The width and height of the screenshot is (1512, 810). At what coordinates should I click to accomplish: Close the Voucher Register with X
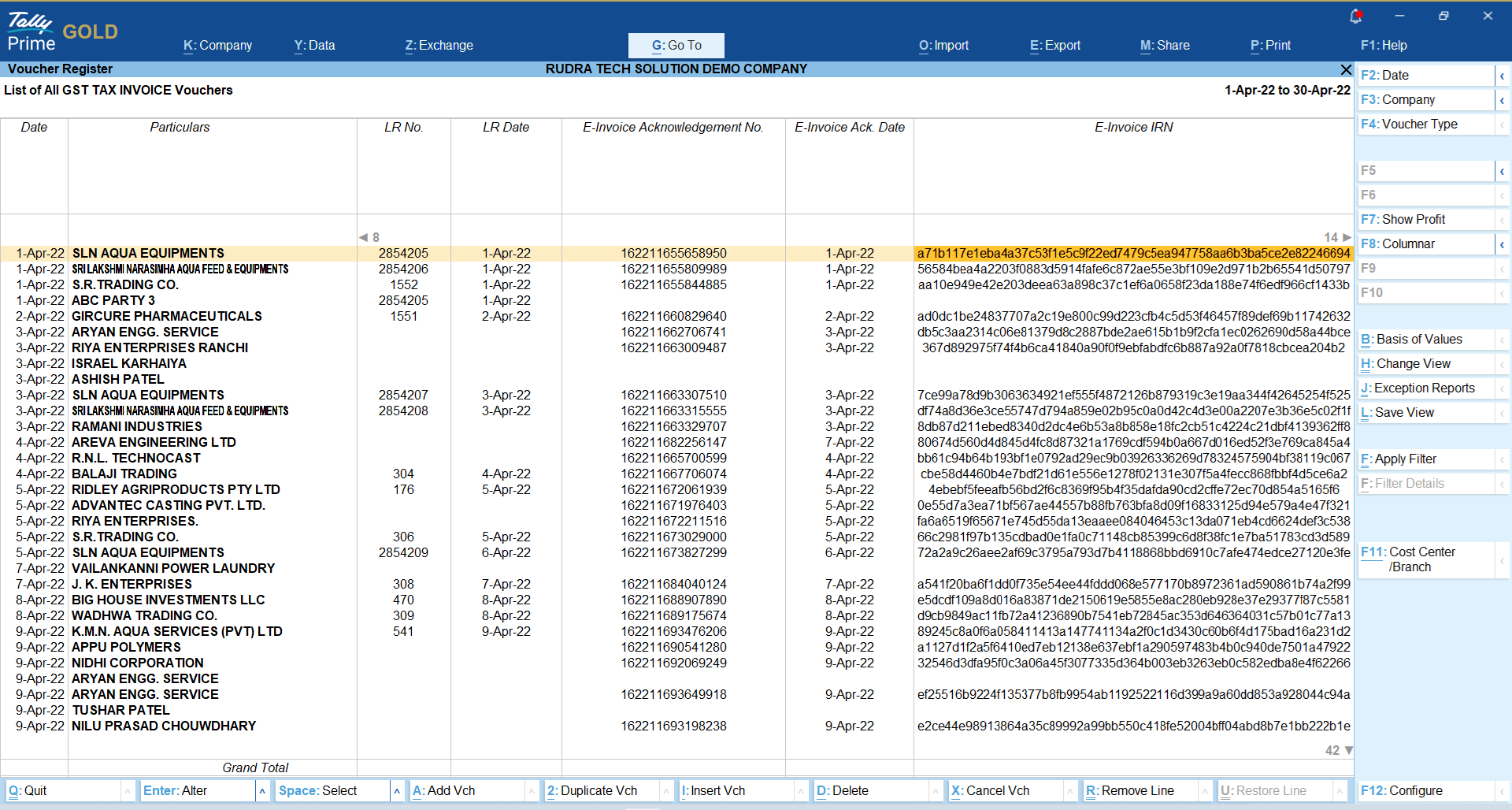(x=1346, y=69)
